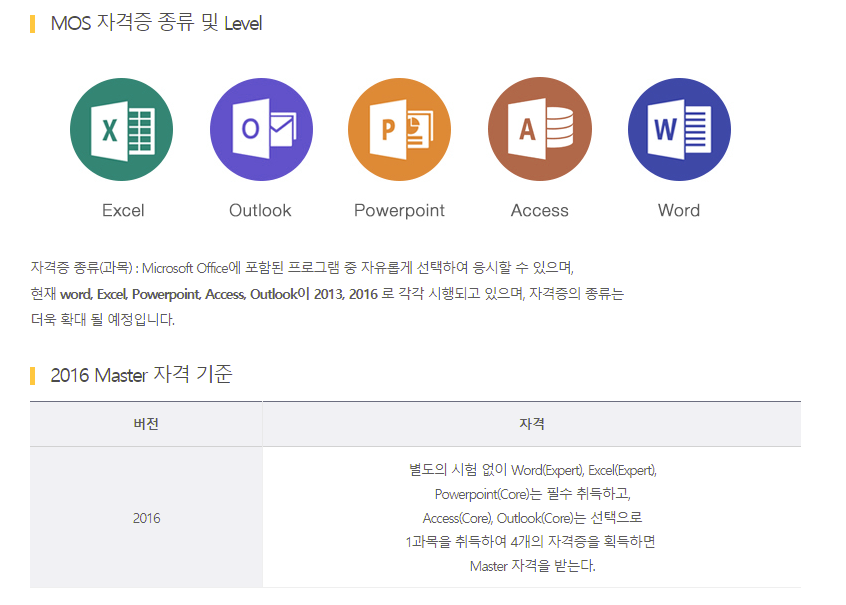
Task: Click the line Master 자격을 받는다.
Action: [533, 566]
